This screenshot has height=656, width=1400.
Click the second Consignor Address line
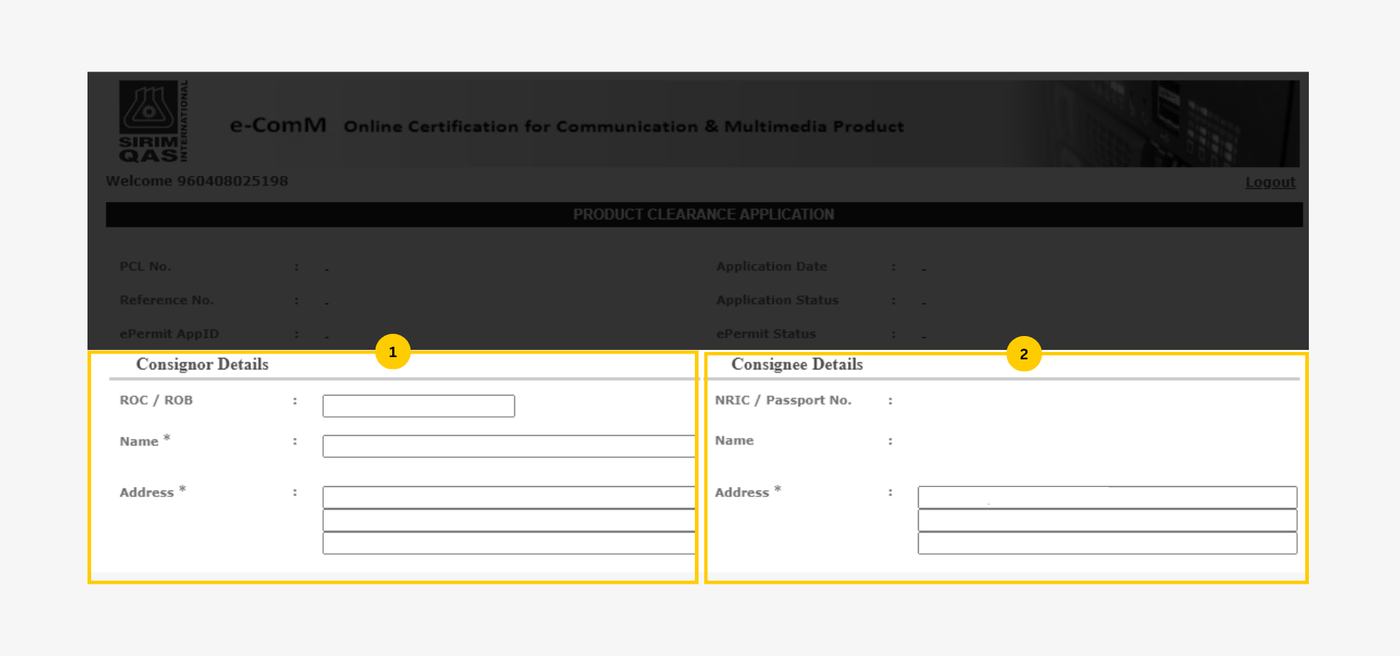tap(508, 519)
